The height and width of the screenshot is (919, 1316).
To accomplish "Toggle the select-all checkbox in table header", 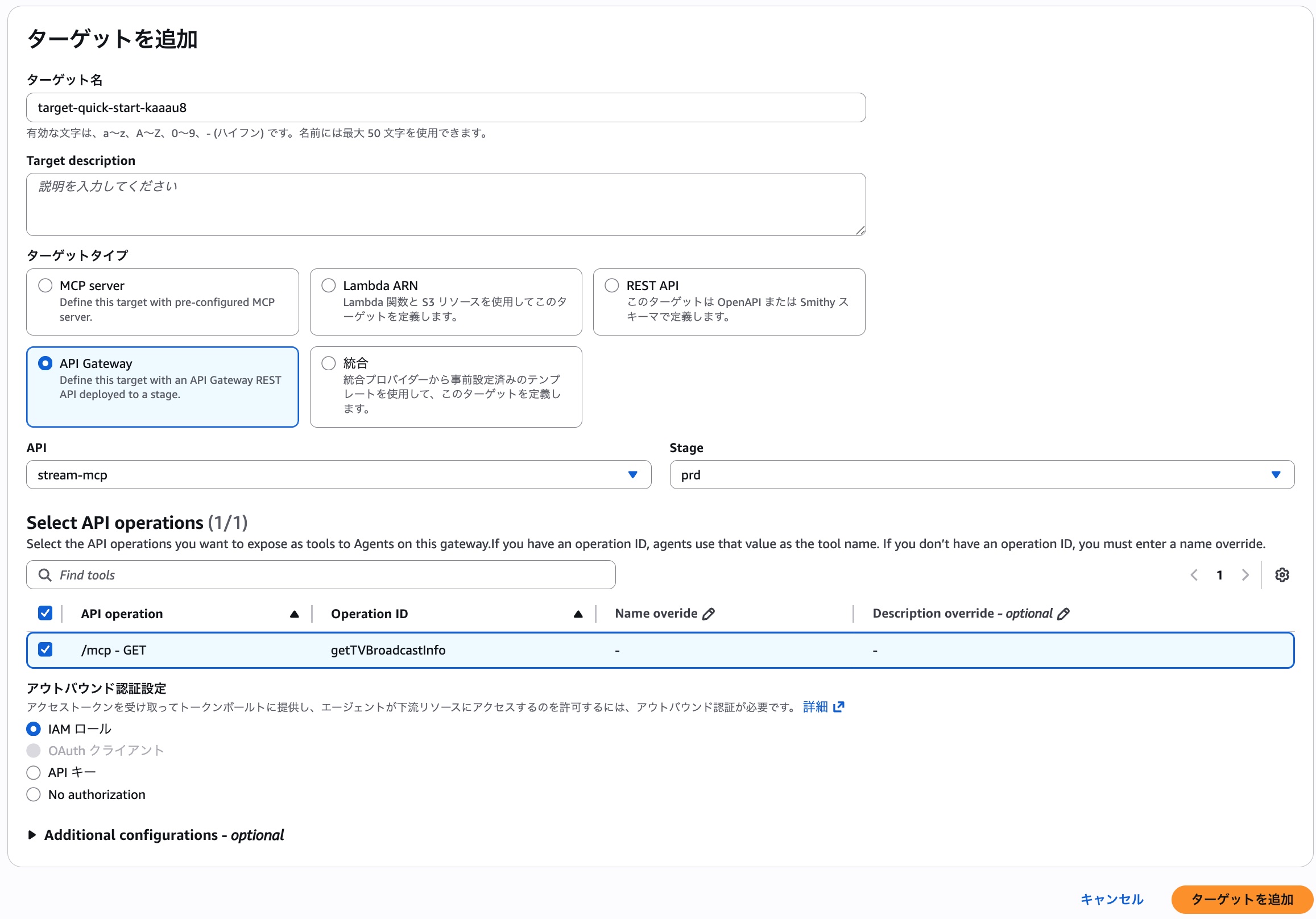I will coord(45,613).
